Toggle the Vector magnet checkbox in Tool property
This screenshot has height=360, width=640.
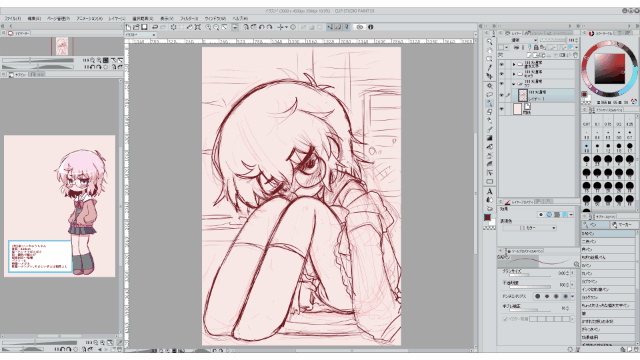[x=505, y=319]
